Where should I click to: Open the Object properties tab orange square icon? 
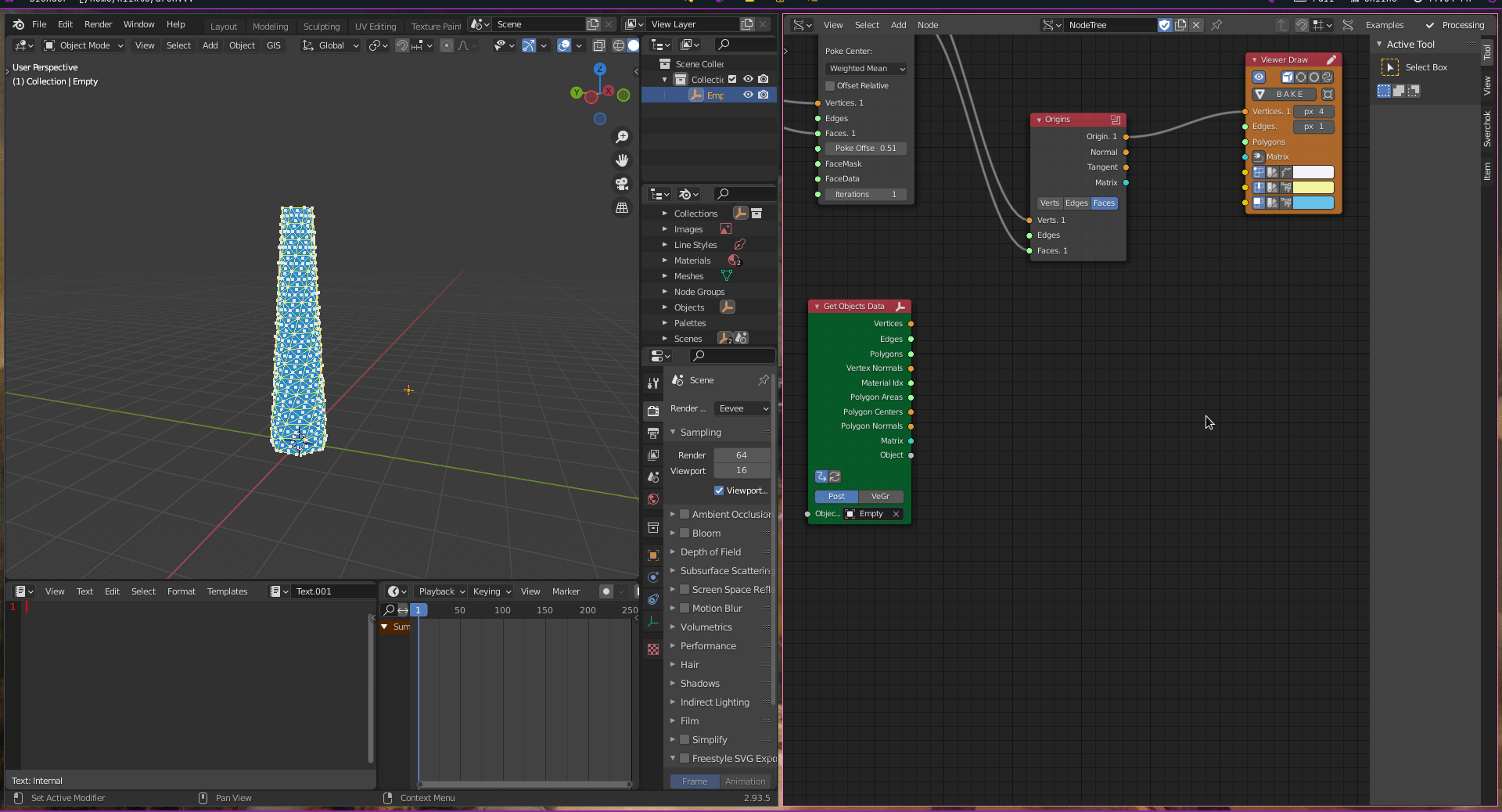click(653, 555)
